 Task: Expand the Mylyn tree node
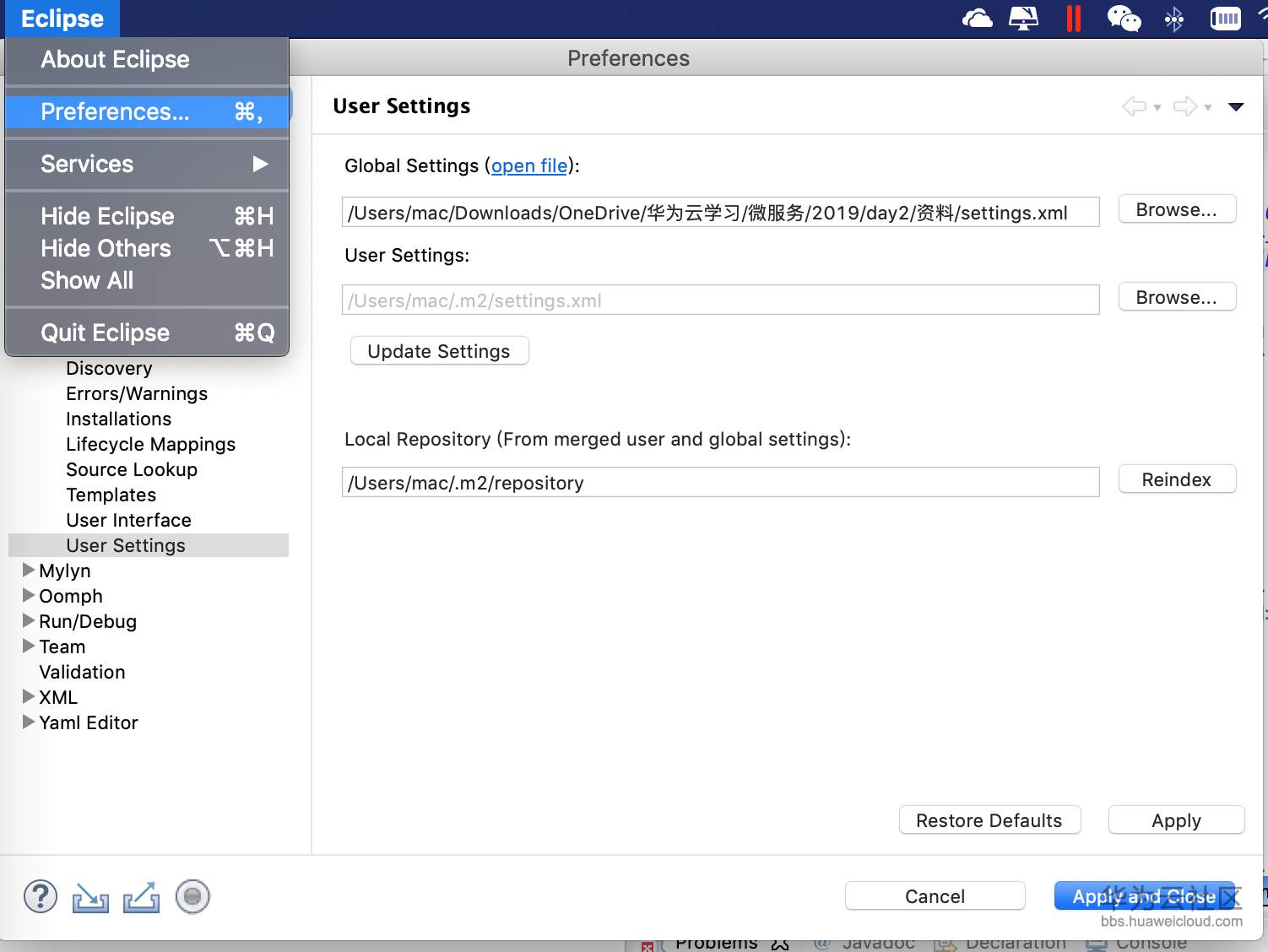click(x=29, y=570)
